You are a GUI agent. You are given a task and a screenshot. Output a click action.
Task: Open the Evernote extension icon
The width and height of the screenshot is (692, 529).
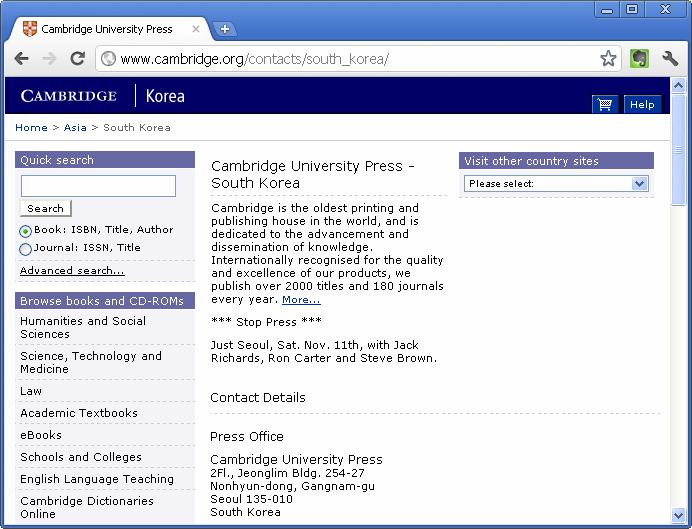point(639,58)
